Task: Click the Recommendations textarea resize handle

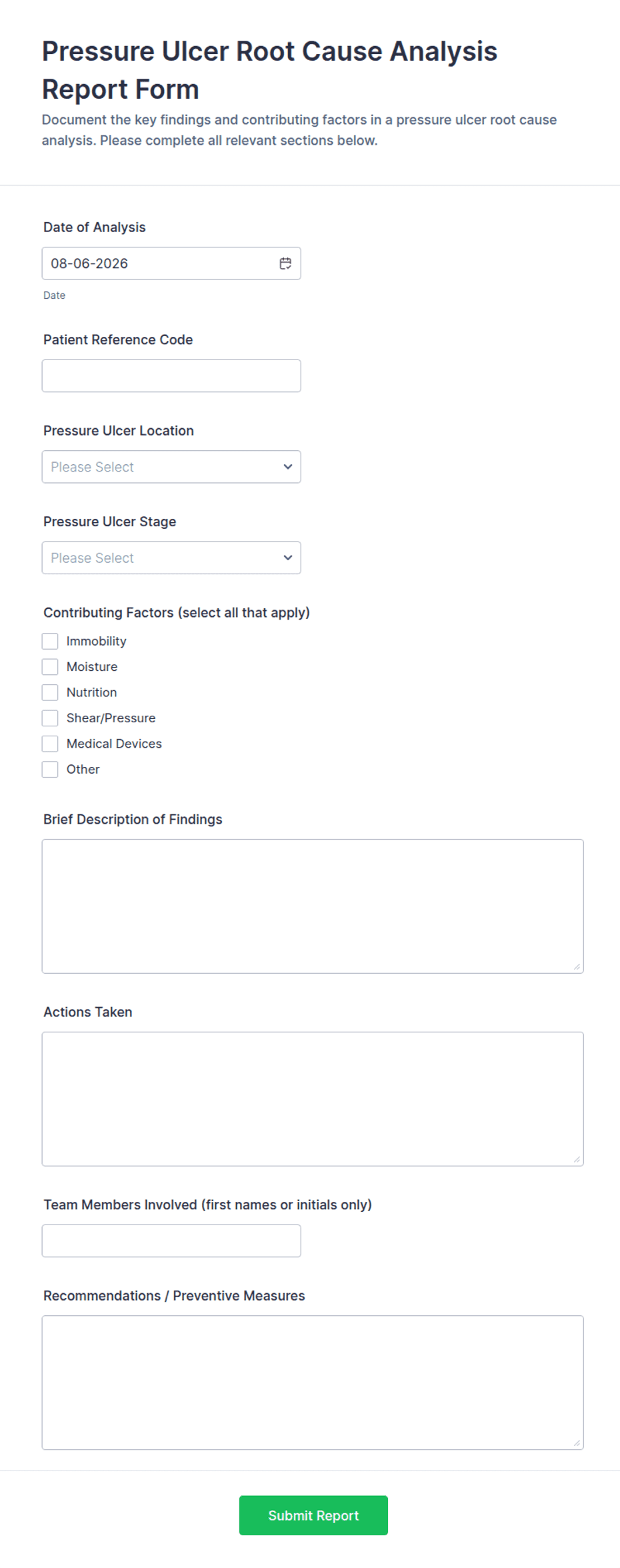Action: click(x=577, y=1443)
